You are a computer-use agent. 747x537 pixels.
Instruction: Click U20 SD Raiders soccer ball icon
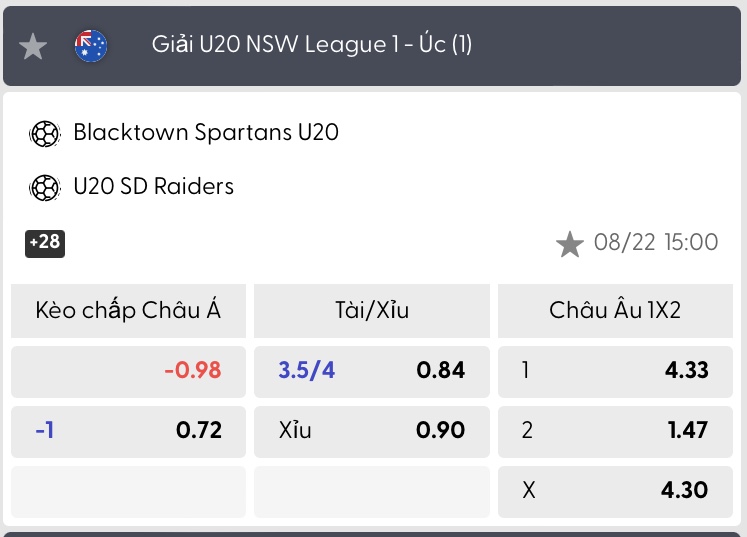tap(45, 188)
